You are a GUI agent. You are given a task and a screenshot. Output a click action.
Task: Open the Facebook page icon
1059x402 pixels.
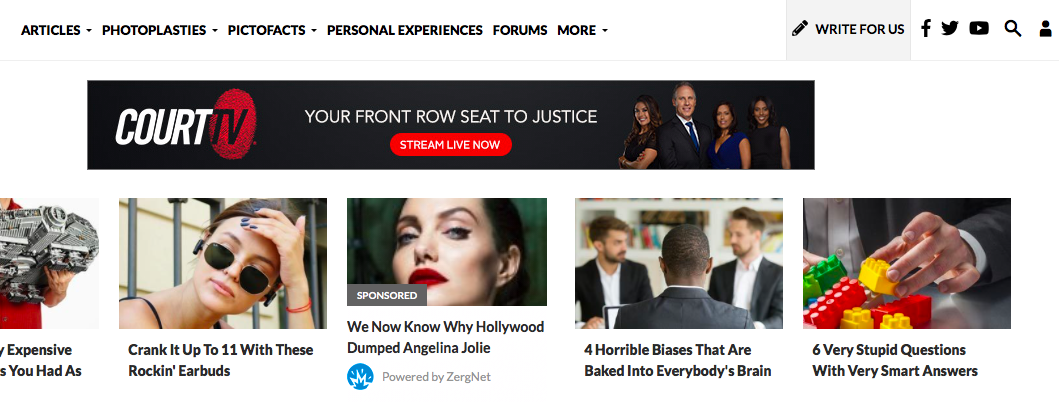tap(926, 28)
